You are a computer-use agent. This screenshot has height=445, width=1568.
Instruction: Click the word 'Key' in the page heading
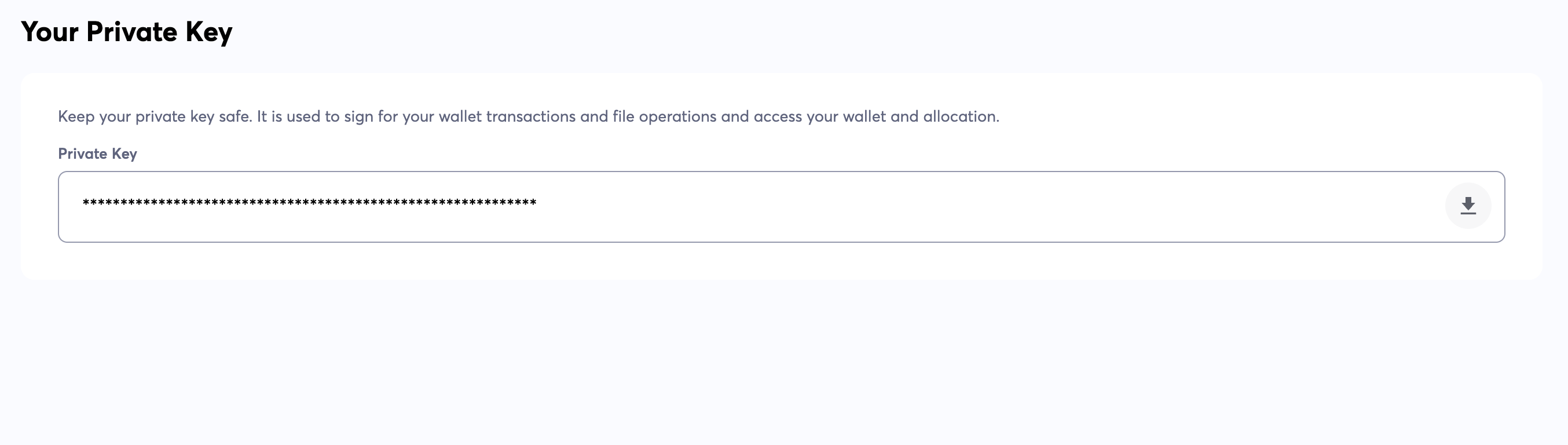pyautogui.click(x=209, y=32)
